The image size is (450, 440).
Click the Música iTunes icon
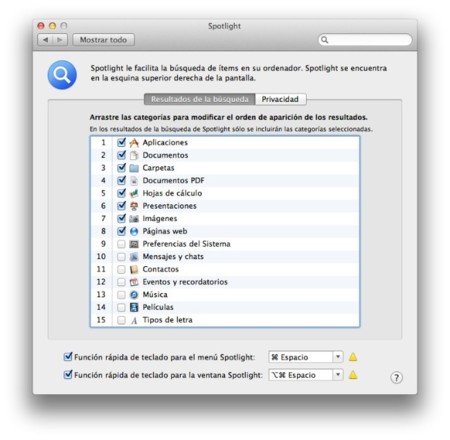(134, 295)
